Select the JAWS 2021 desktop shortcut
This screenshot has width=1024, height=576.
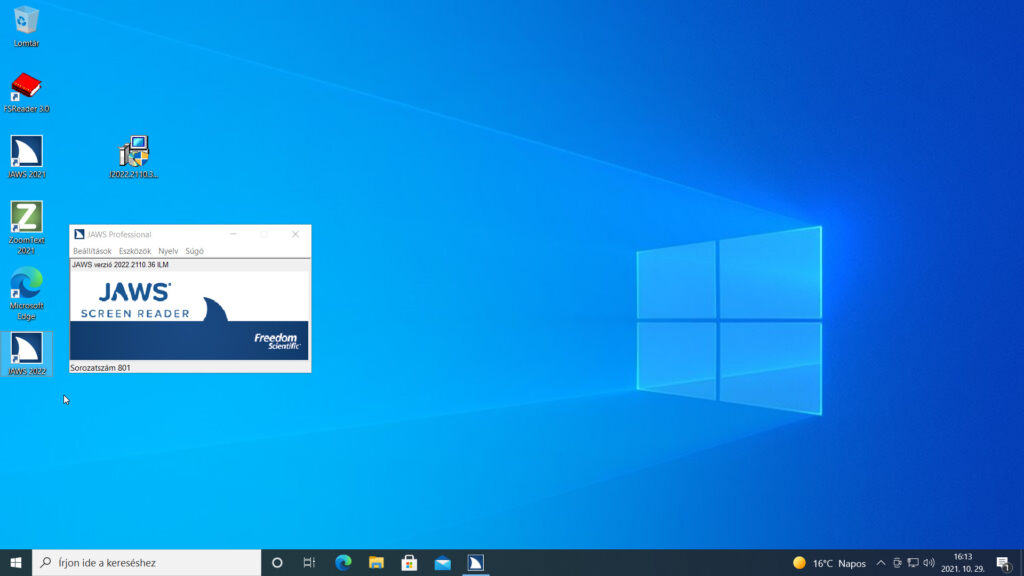(x=26, y=157)
